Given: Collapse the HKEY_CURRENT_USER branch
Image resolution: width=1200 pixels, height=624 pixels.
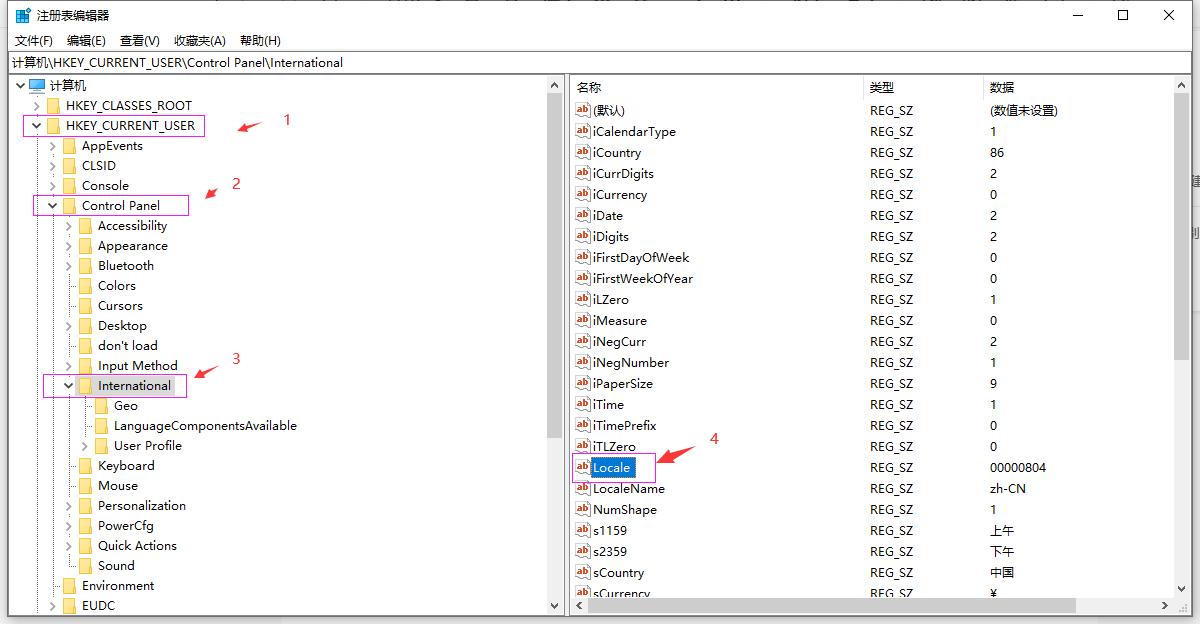Looking at the screenshot, I should (x=36, y=125).
